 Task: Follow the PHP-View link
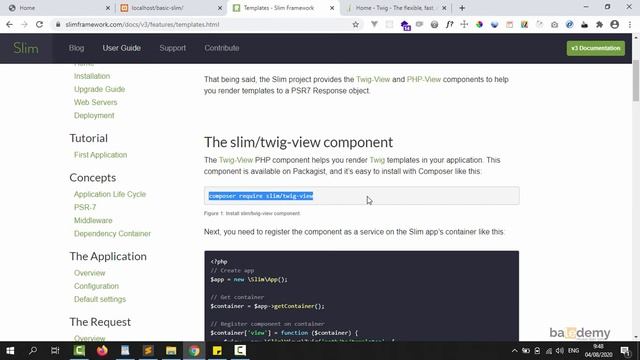[x=424, y=80]
